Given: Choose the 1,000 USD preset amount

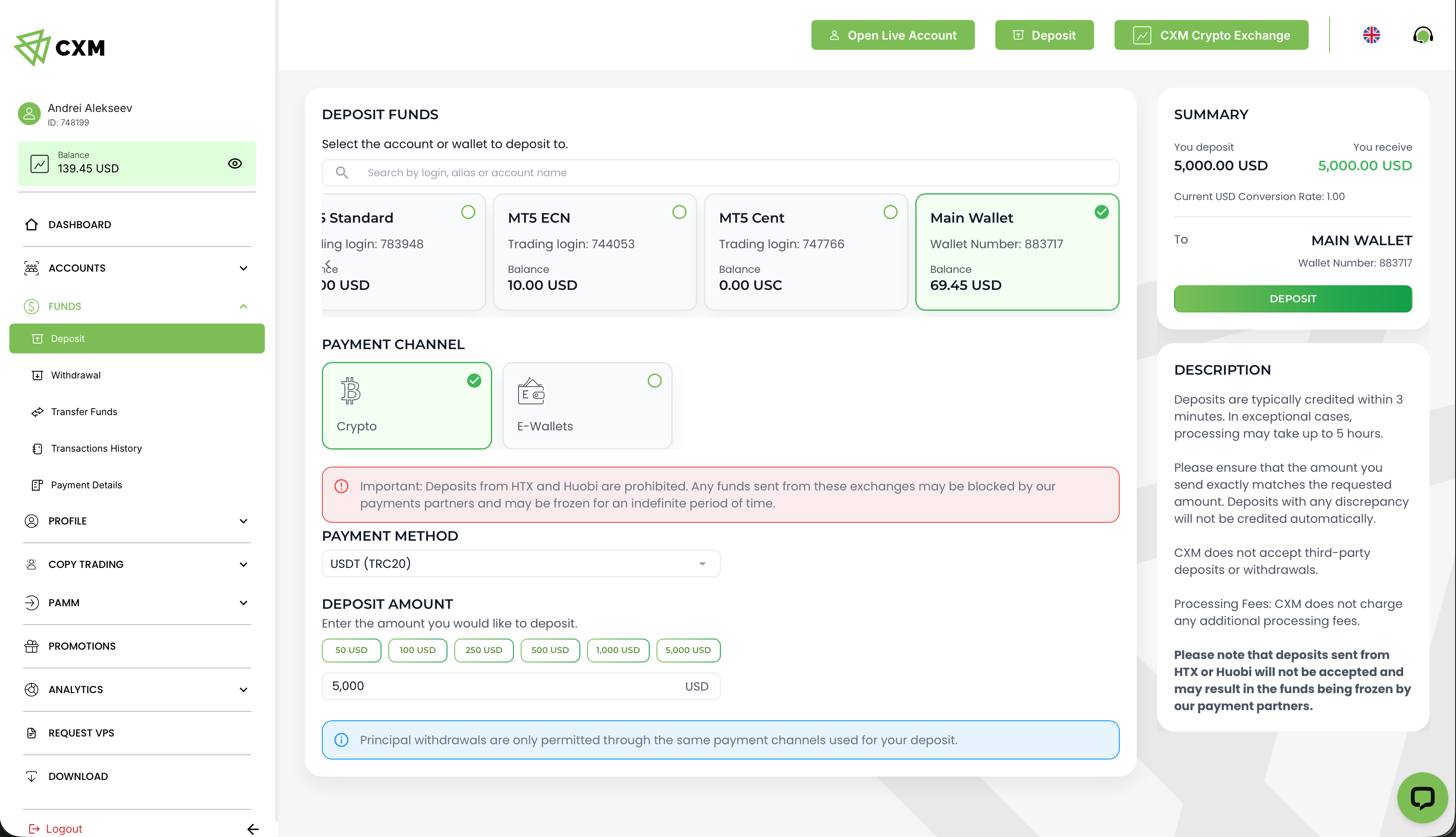Looking at the screenshot, I should (x=618, y=650).
